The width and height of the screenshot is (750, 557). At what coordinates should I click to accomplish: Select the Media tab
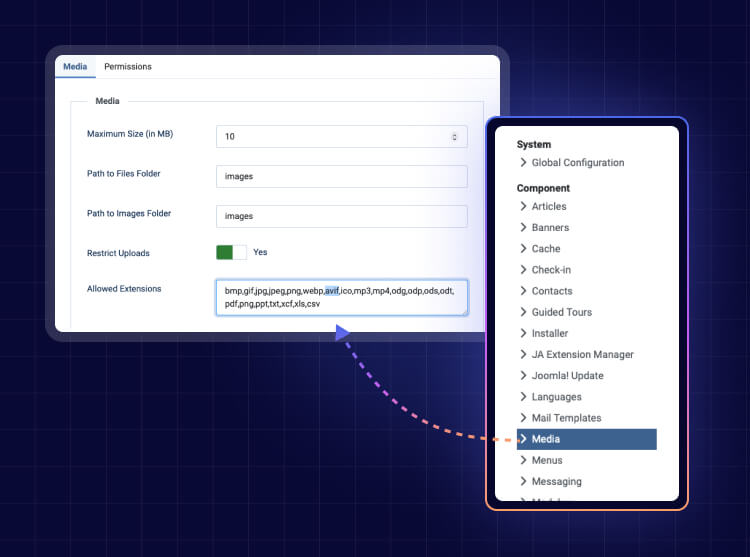point(75,66)
